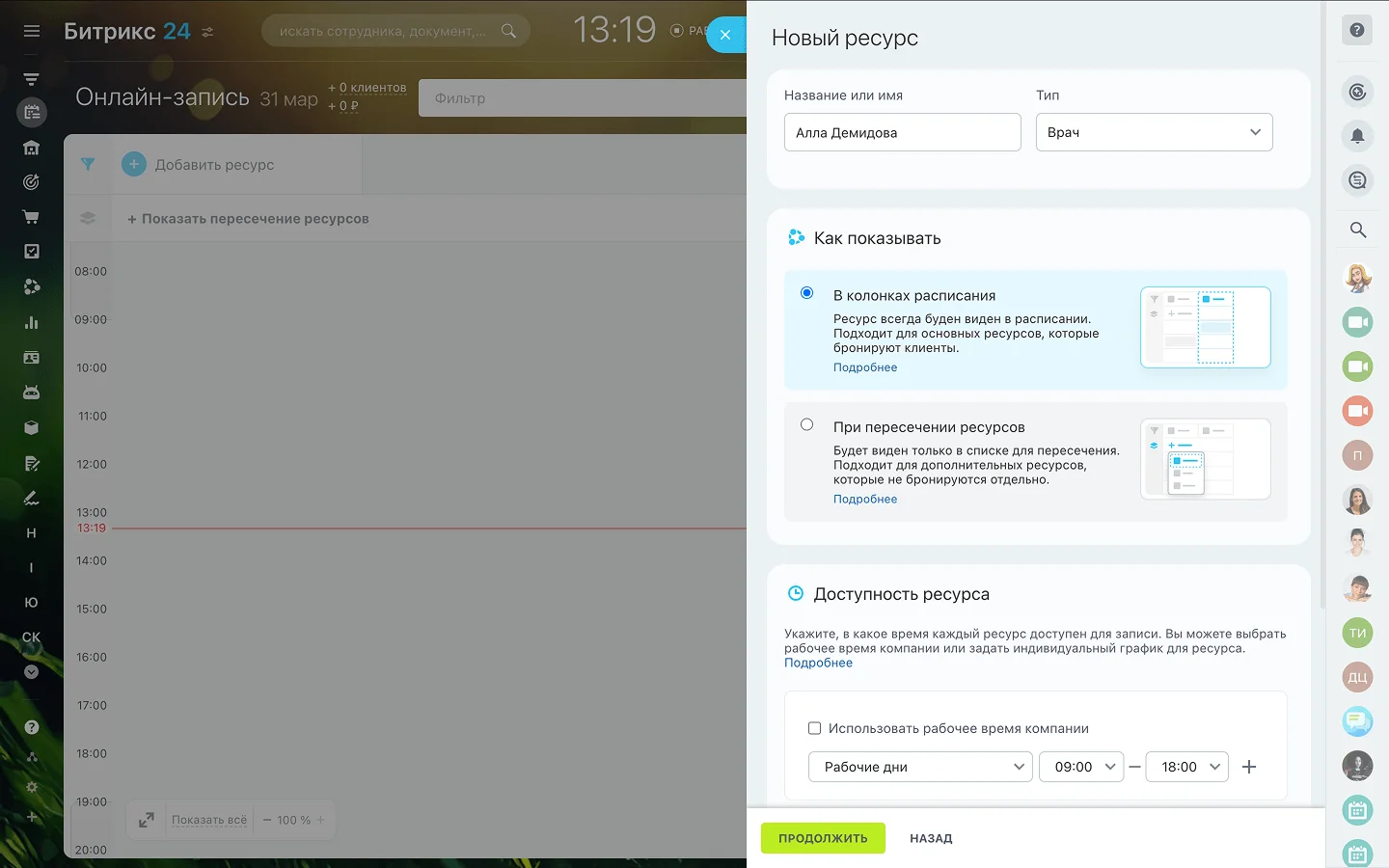The width and height of the screenshot is (1389, 868).
Task: Click the fullscreen expand arrows icon near Показать всё
Action: pos(147,820)
